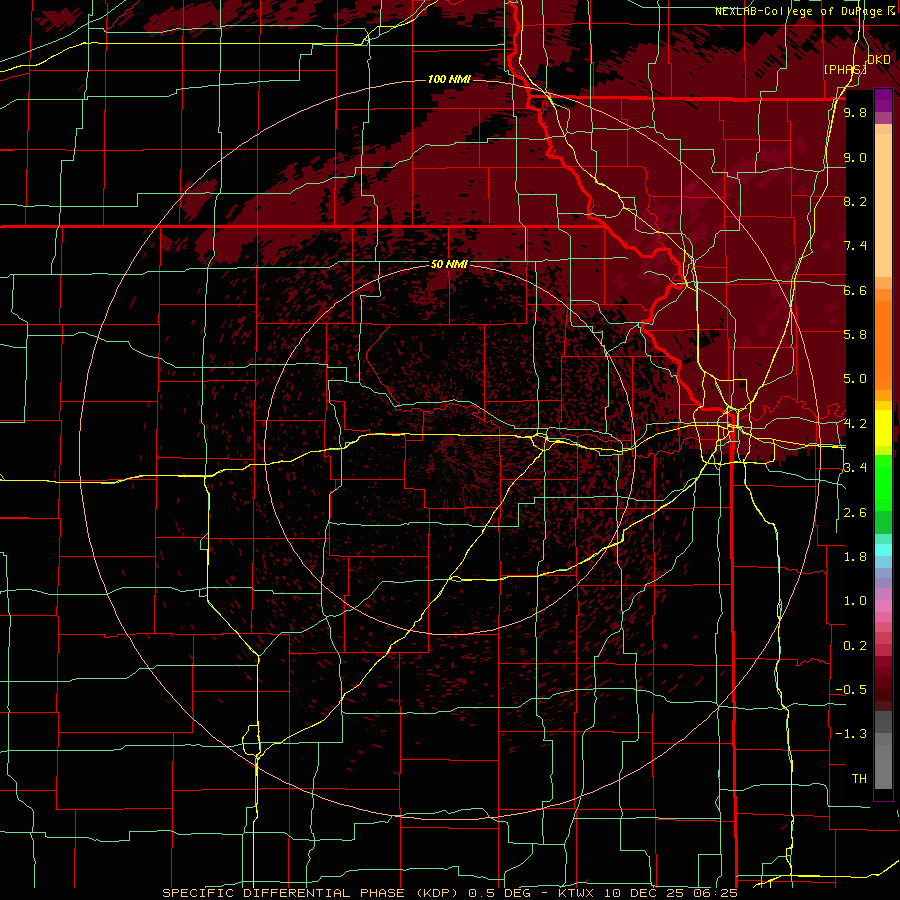Click the -0.5 value on color scale
The image size is (900, 900).
pos(851,690)
